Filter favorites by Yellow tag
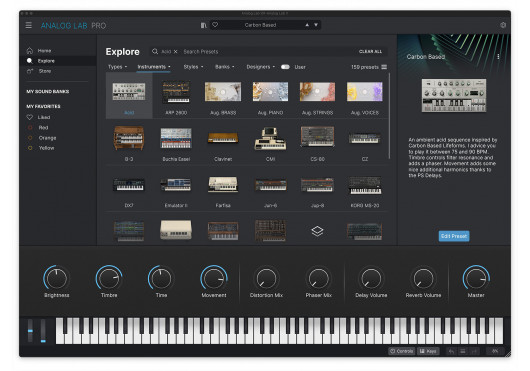This screenshot has height=371, width=530. tap(41, 148)
